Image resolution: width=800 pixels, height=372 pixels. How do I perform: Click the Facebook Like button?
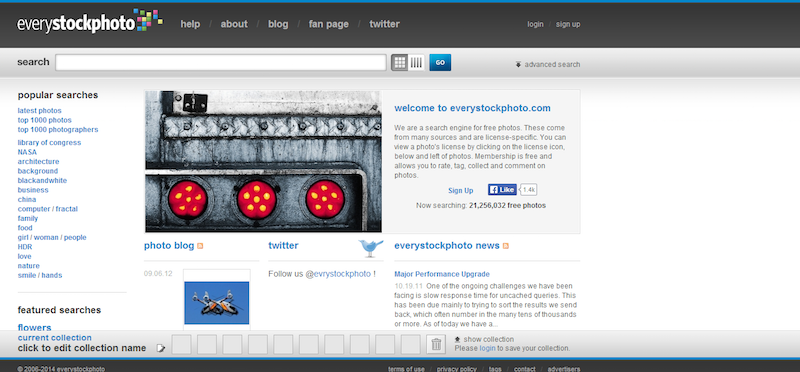503,190
